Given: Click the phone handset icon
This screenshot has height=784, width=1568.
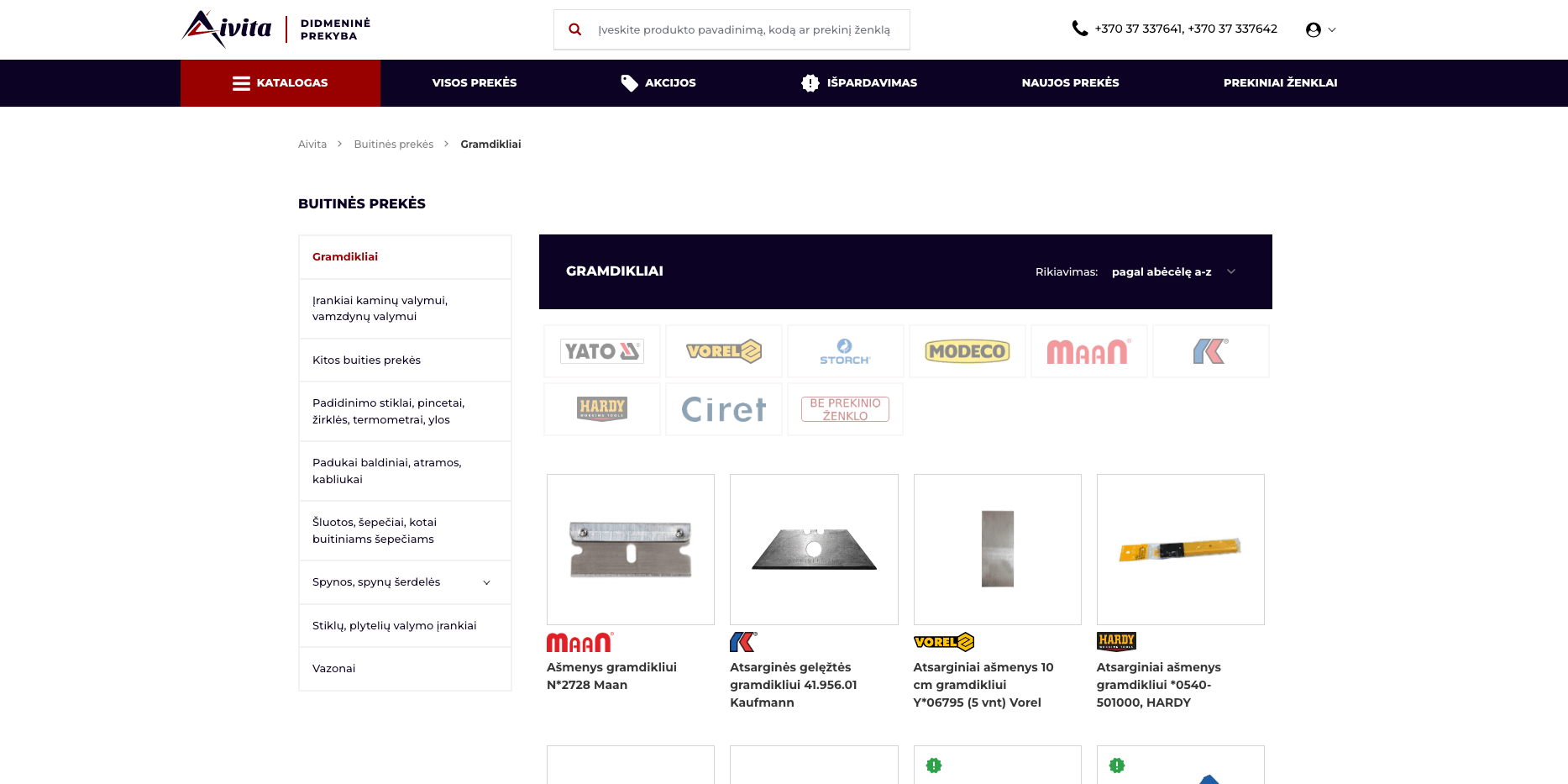Looking at the screenshot, I should [1080, 29].
